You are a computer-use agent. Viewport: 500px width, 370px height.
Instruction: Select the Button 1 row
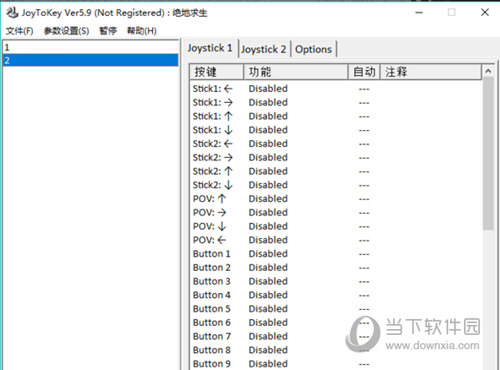(336, 254)
